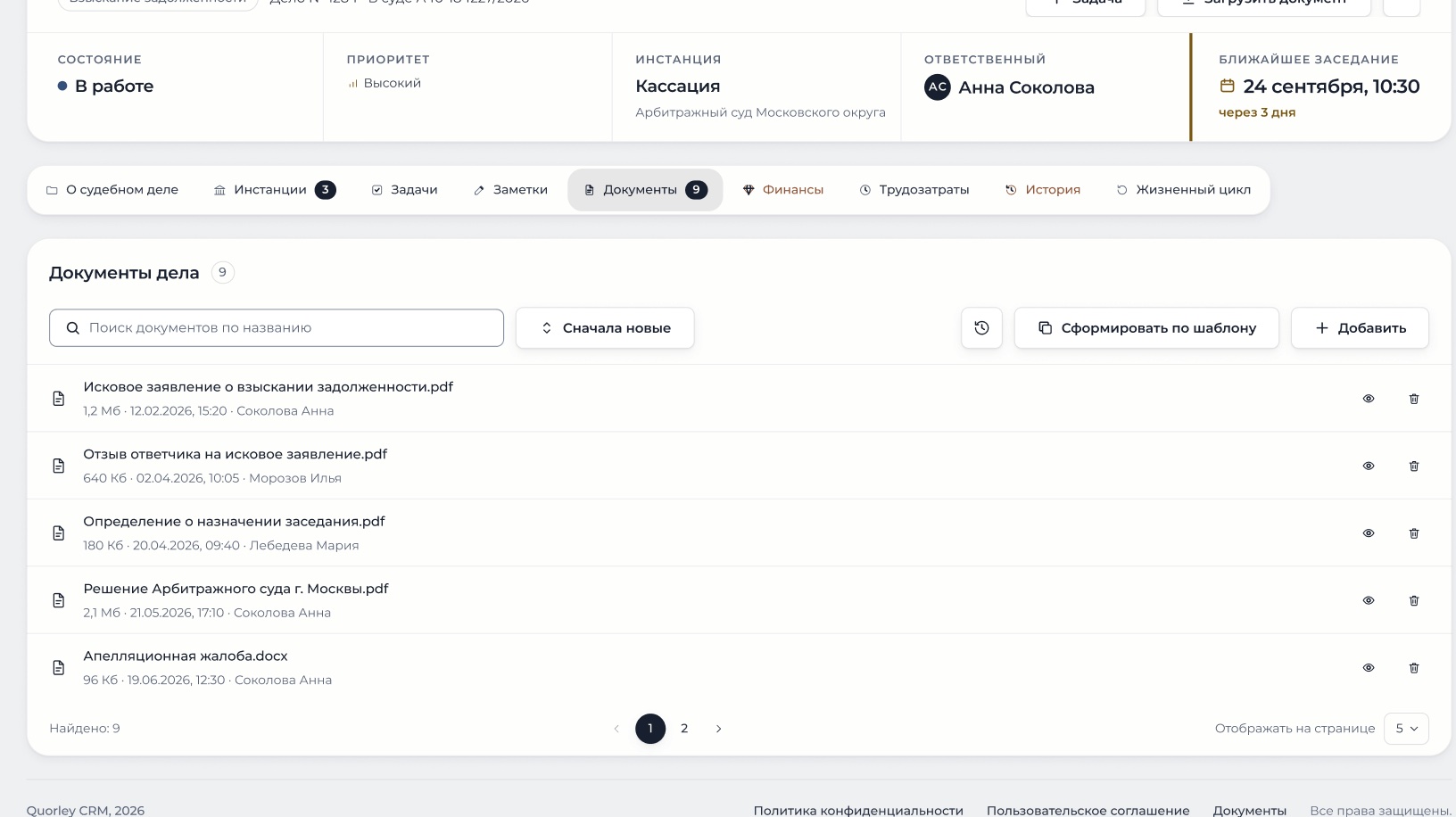Click file icon of Определение о назначении row
1456x817 pixels.
(59, 533)
